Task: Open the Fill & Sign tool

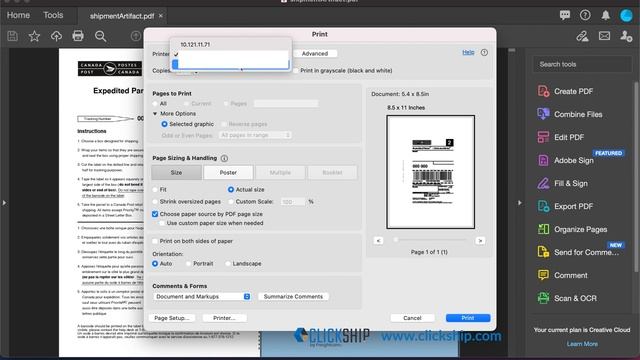Action: [562, 183]
